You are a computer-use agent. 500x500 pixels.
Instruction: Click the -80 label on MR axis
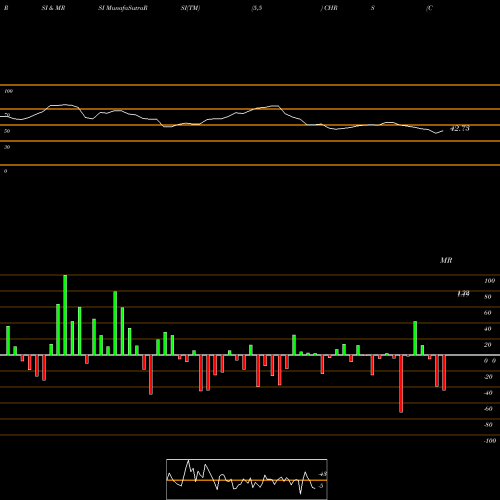488,425
